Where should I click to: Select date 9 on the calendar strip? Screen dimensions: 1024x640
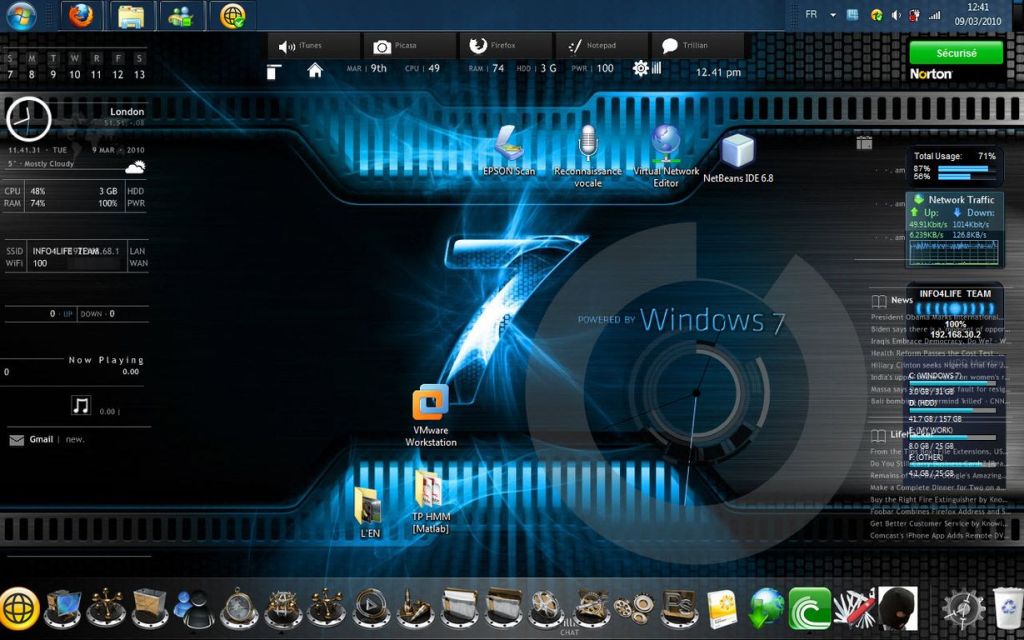pyautogui.click(x=55, y=73)
